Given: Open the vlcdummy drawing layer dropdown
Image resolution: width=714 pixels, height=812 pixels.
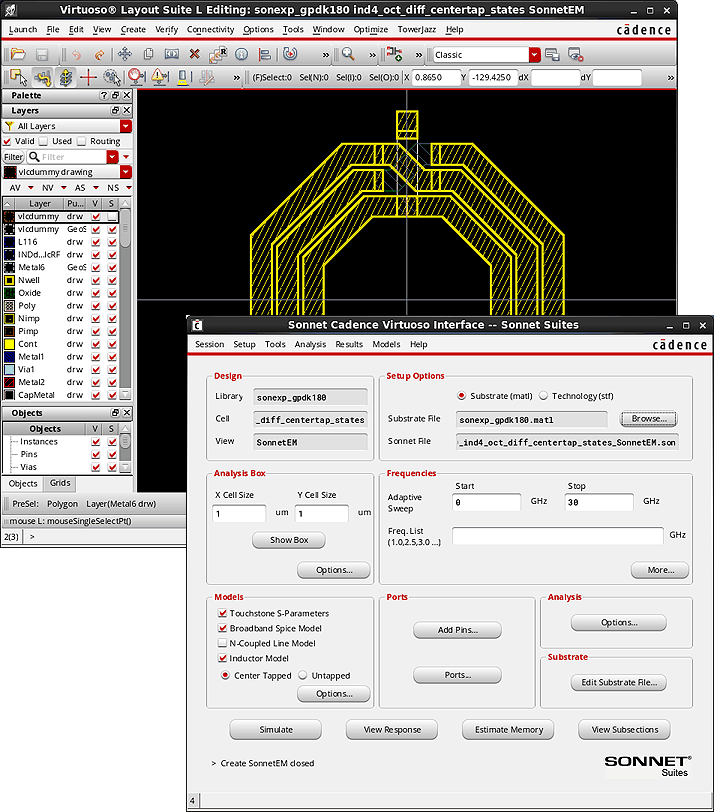Looking at the screenshot, I should coord(126,172).
